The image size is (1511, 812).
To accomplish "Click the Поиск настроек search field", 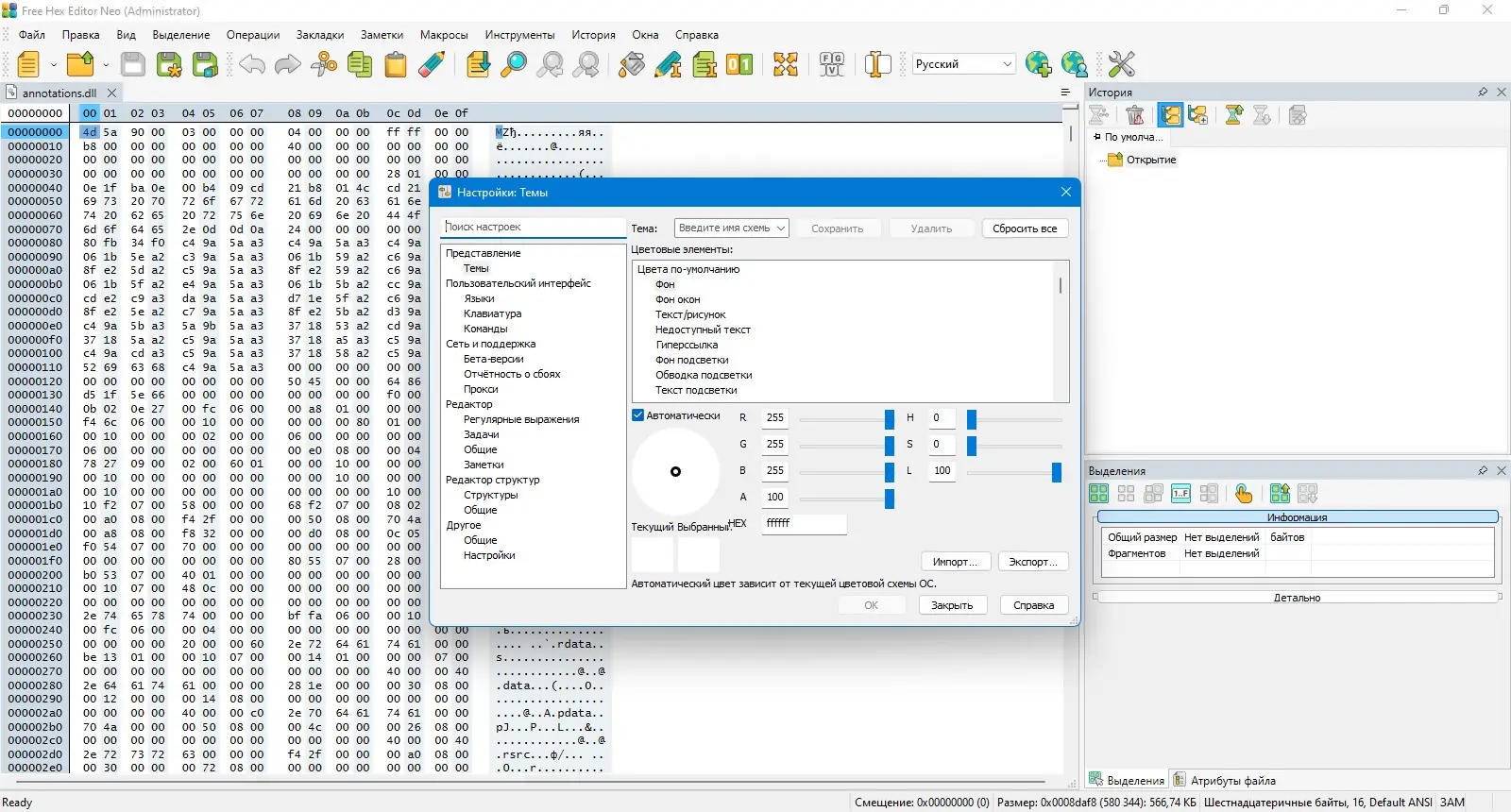I will [x=533, y=228].
